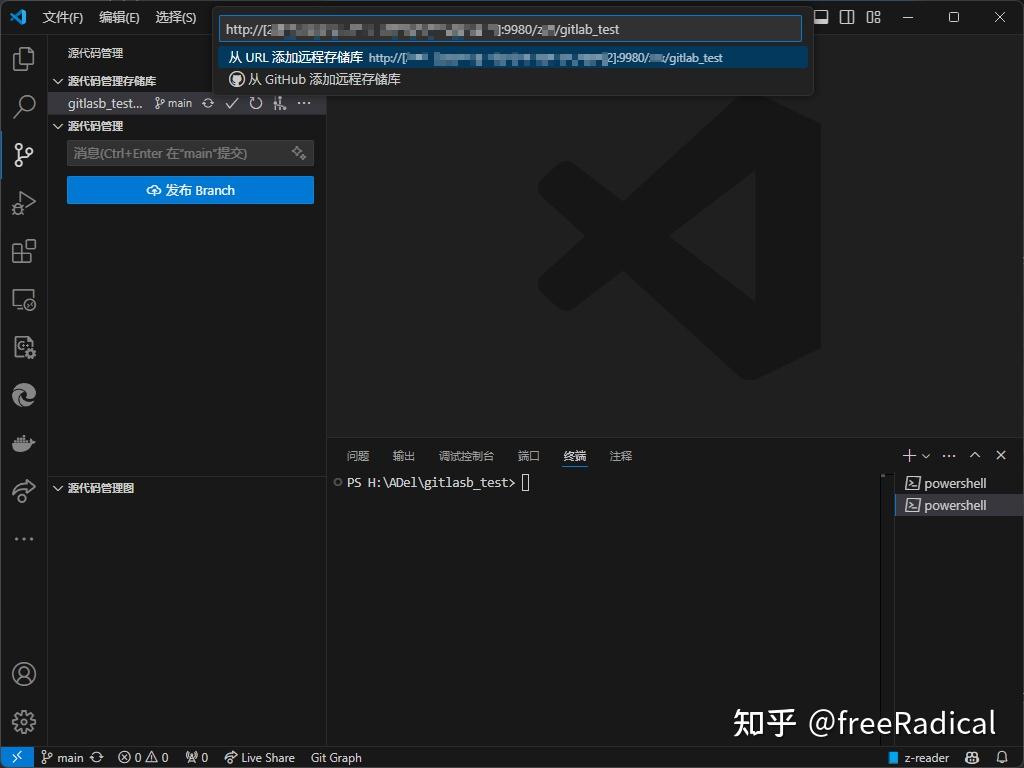Select the Explorer icon in activity bar
This screenshot has width=1024, height=768.
22,58
